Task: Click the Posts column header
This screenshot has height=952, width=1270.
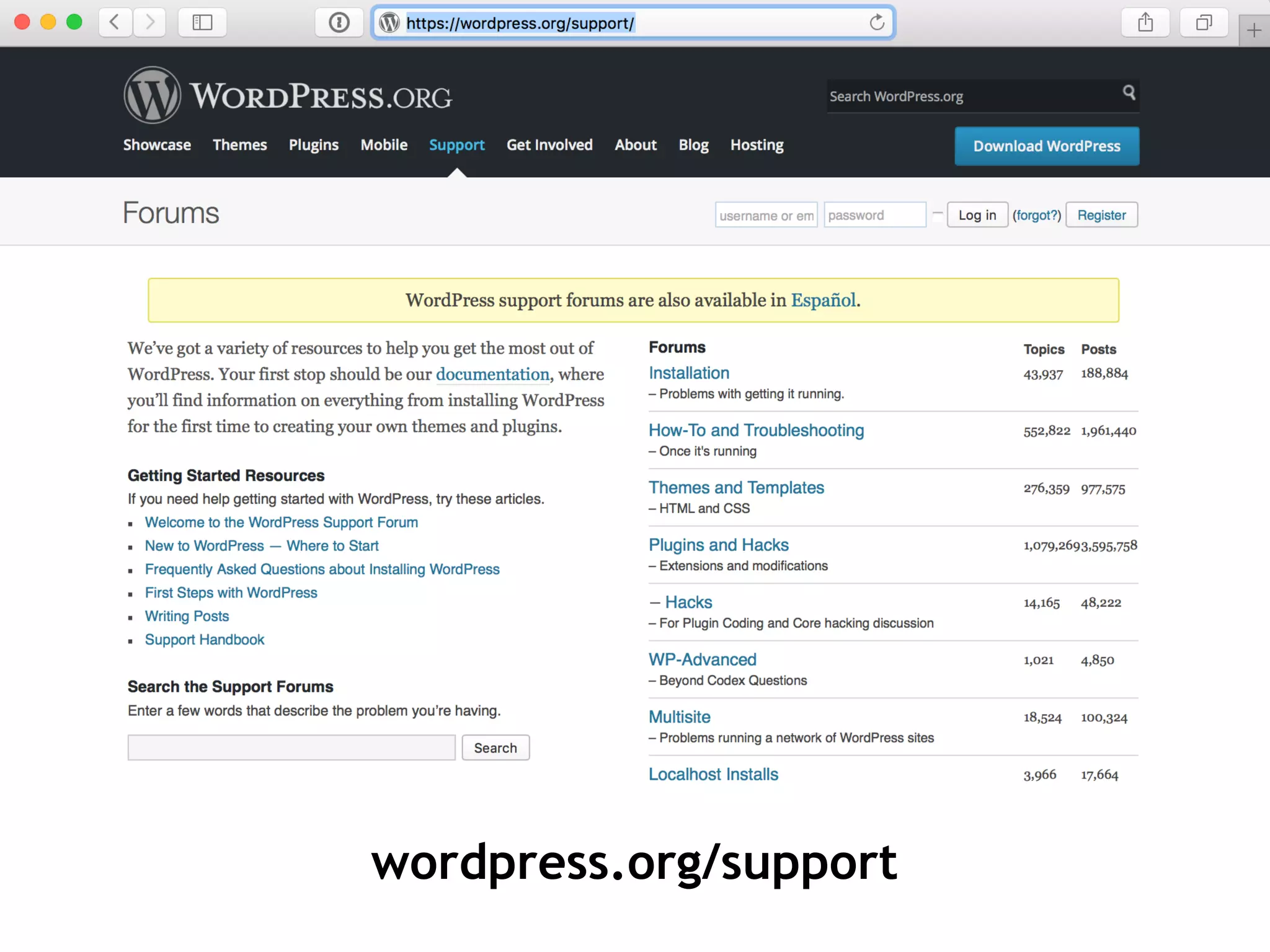Action: click(x=1098, y=350)
